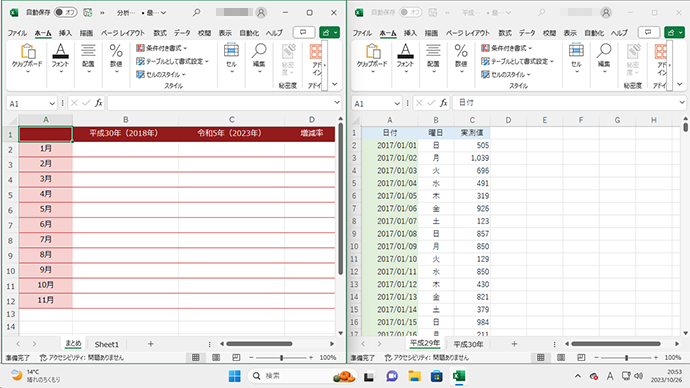Expand Conditional Formatting dropdown in left window
This screenshot has height=388, width=690.
point(185,48)
